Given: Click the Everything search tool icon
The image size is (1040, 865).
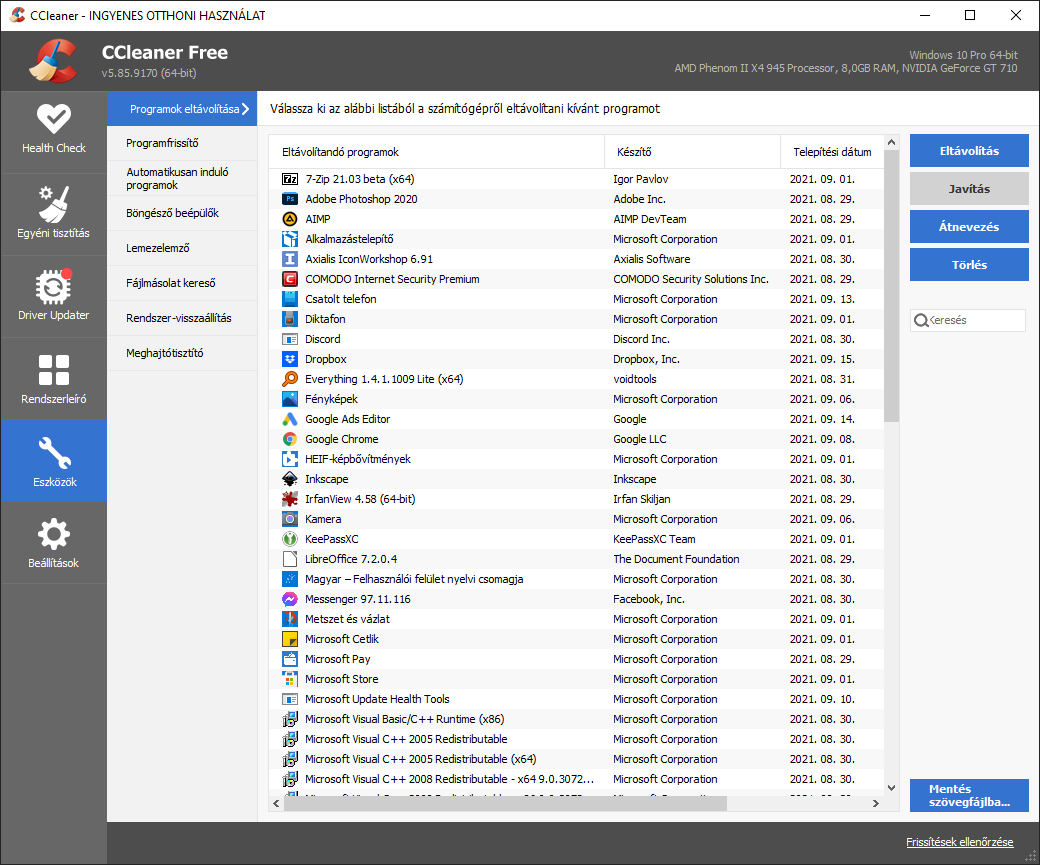Looking at the screenshot, I should (x=290, y=379).
